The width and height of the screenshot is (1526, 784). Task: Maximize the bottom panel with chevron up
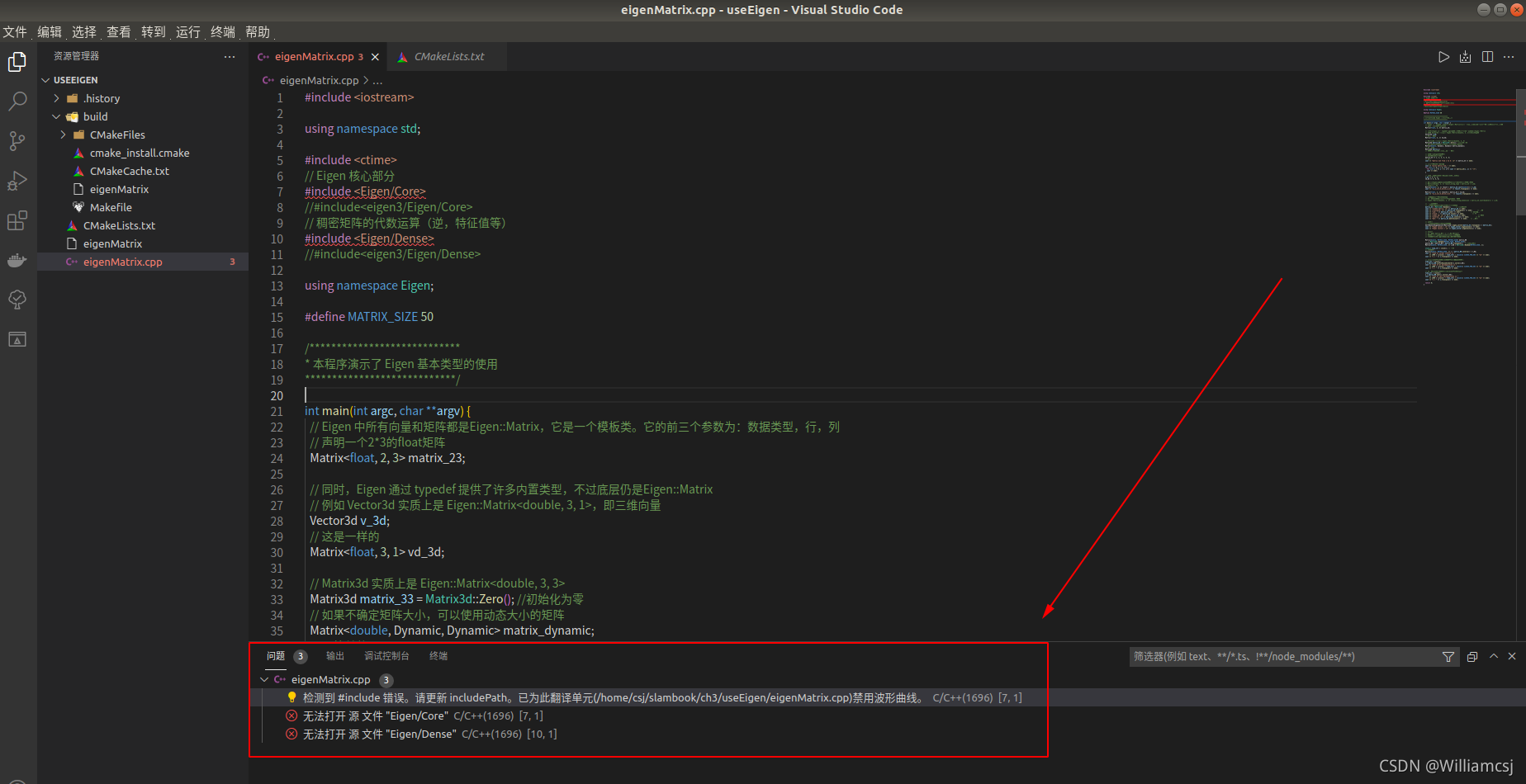1493,656
